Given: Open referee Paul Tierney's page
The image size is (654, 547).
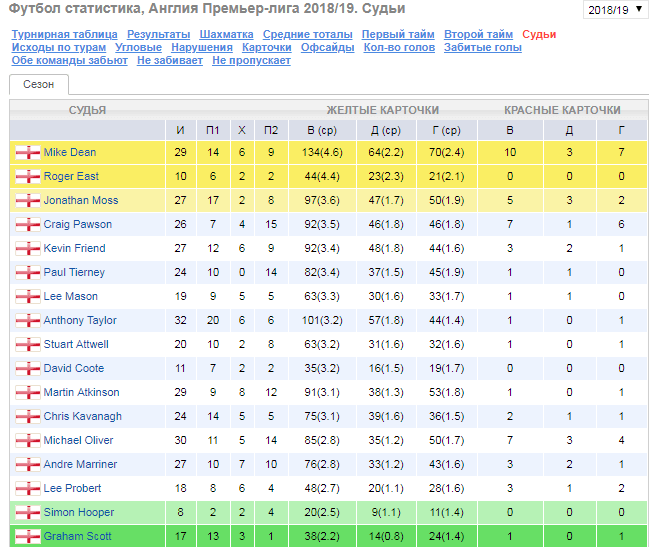Looking at the screenshot, I should coord(74,272).
